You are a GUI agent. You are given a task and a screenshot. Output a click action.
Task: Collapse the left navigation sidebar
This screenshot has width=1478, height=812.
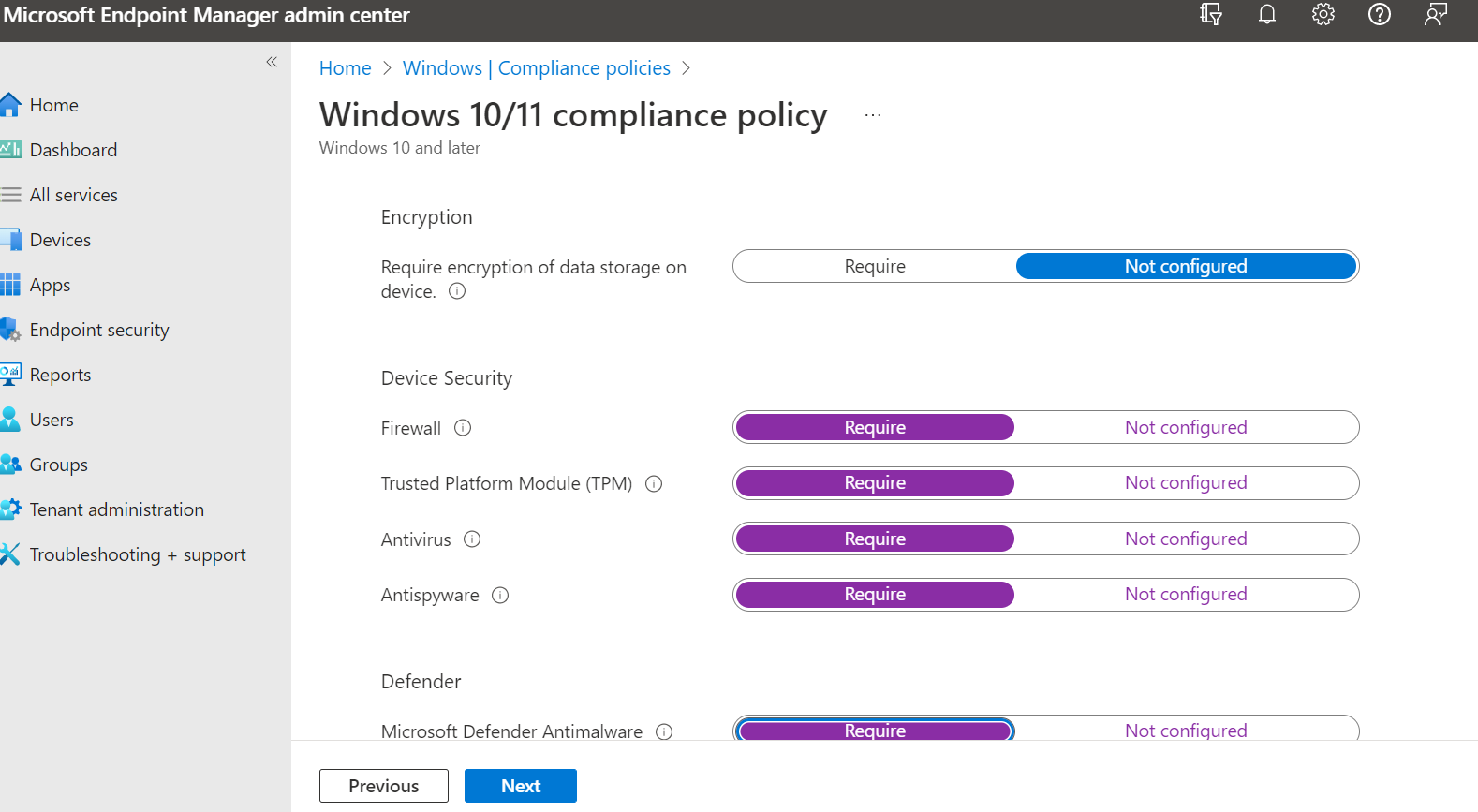point(272,62)
